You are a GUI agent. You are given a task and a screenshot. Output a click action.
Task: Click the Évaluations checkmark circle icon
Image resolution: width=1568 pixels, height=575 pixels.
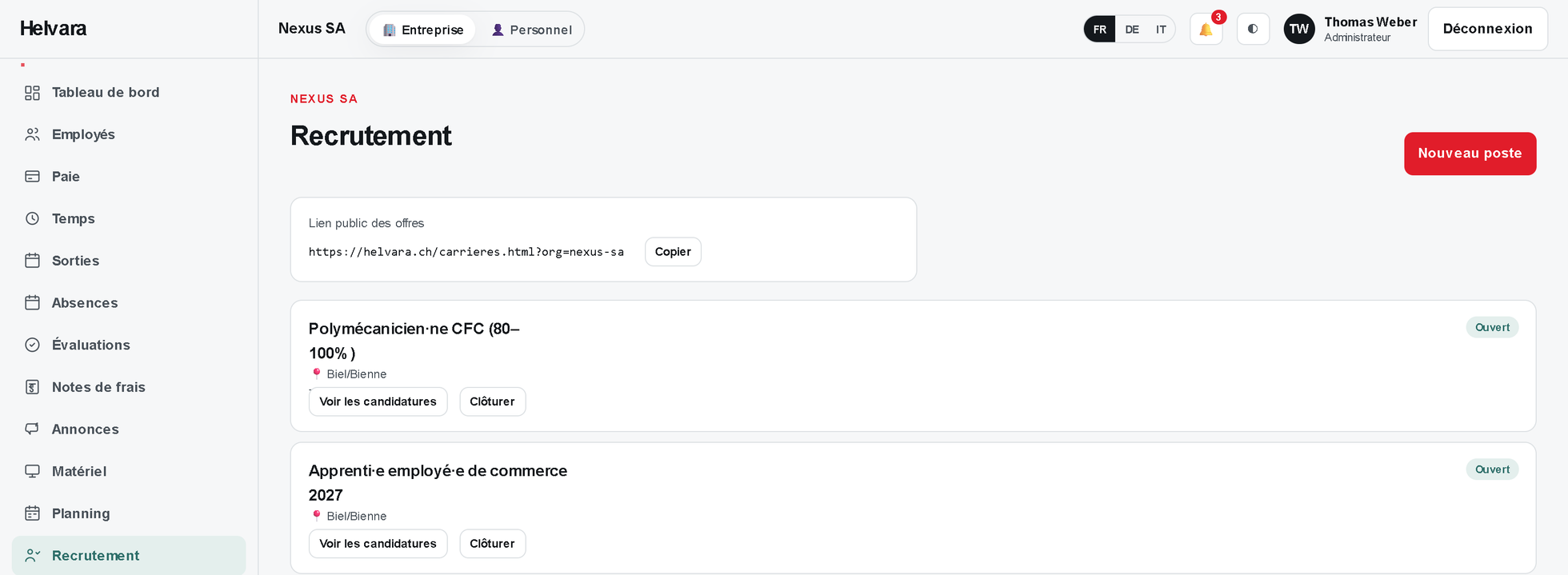(x=32, y=345)
